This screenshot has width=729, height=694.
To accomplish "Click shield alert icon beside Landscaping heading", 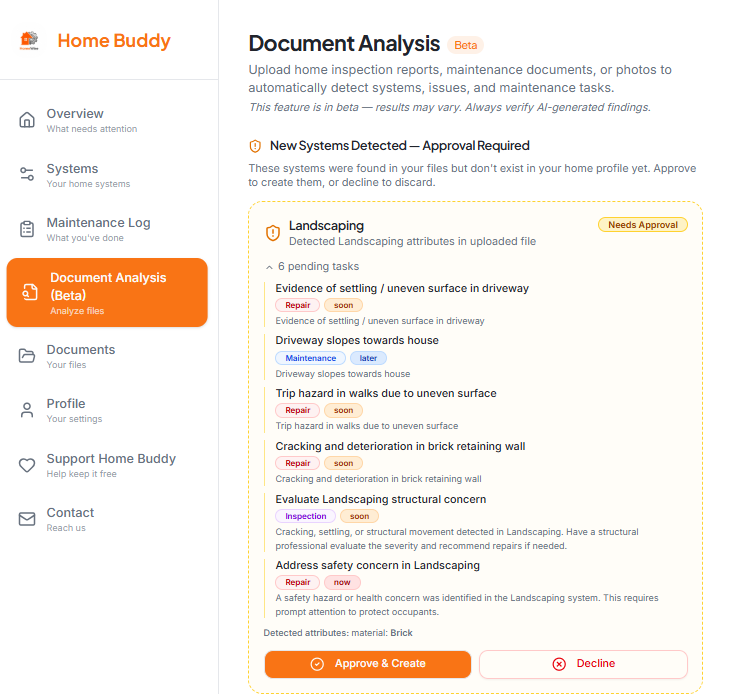I will pyautogui.click(x=273, y=233).
